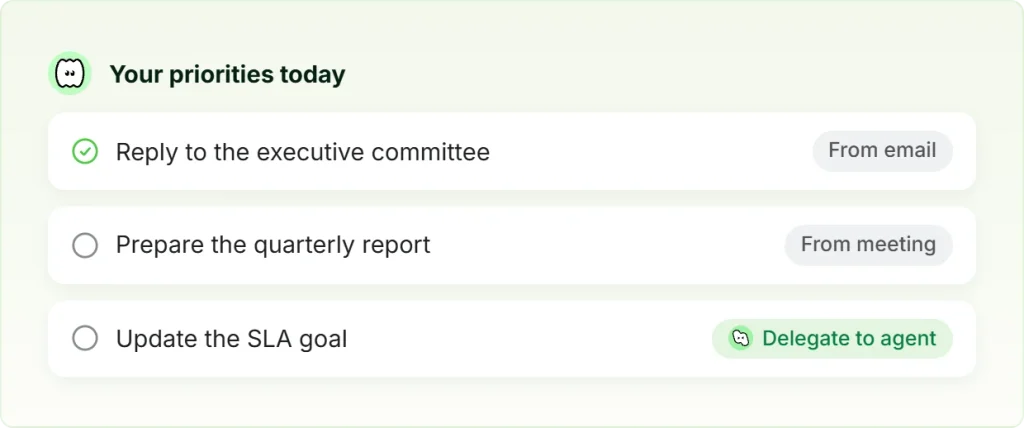The width and height of the screenshot is (1024, 428).
Task: Uncheck the completed Reply to executive committee task
Action: tap(85, 152)
